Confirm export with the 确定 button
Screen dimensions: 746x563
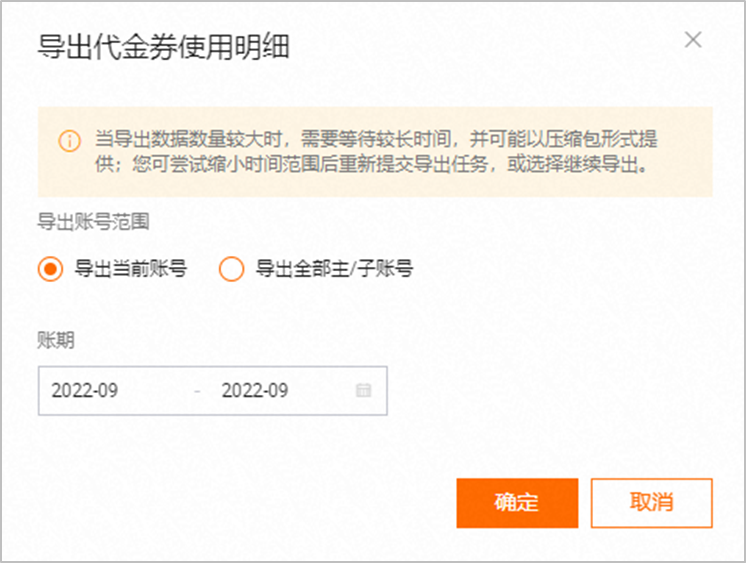pyautogui.click(x=517, y=502)
